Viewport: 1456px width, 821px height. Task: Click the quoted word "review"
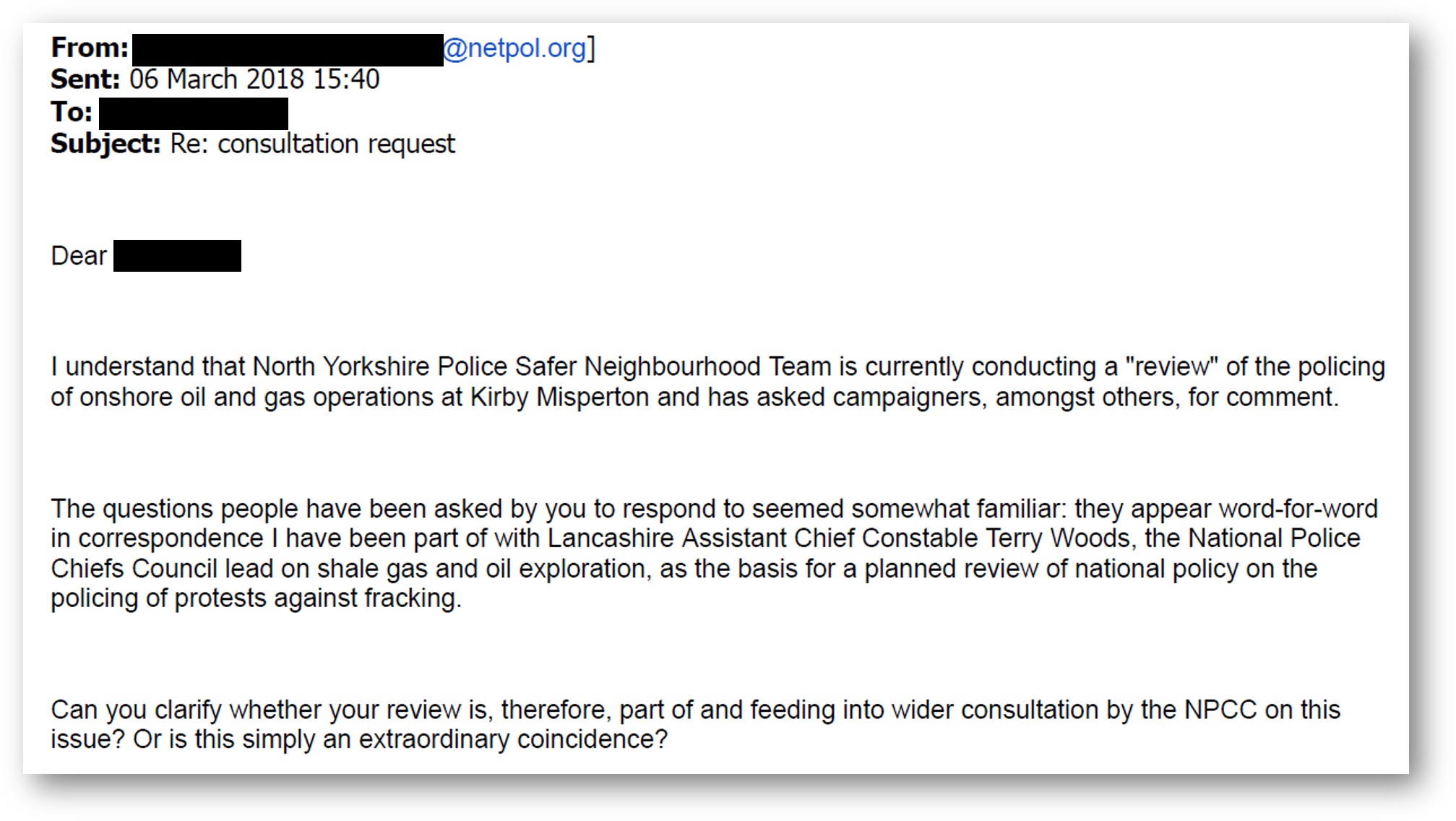point(1171,366)
